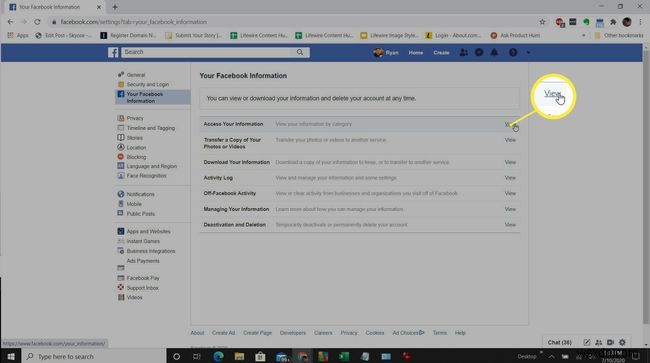Open the Messenger icon in Facebook header
The image size is (650, 363).
tap(479, 53)
